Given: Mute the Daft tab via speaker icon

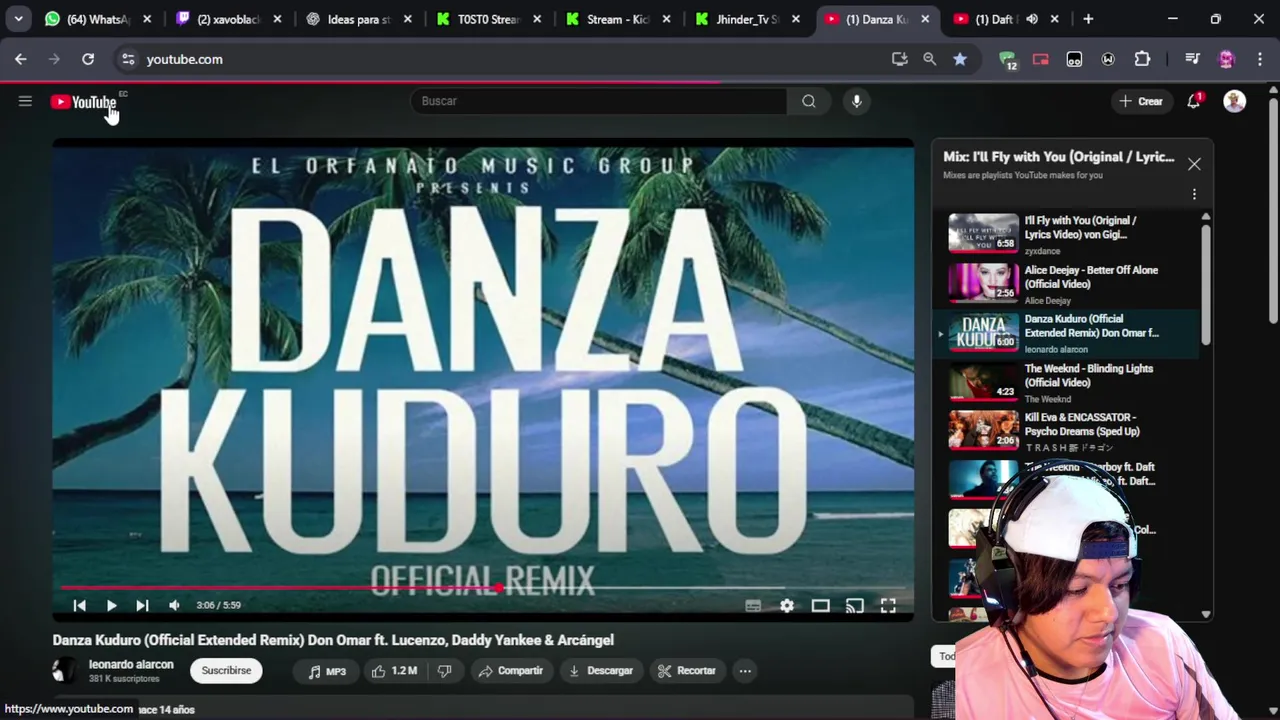Looking at the screenshot, I should pyautogui.click(x=1031, y=19).
